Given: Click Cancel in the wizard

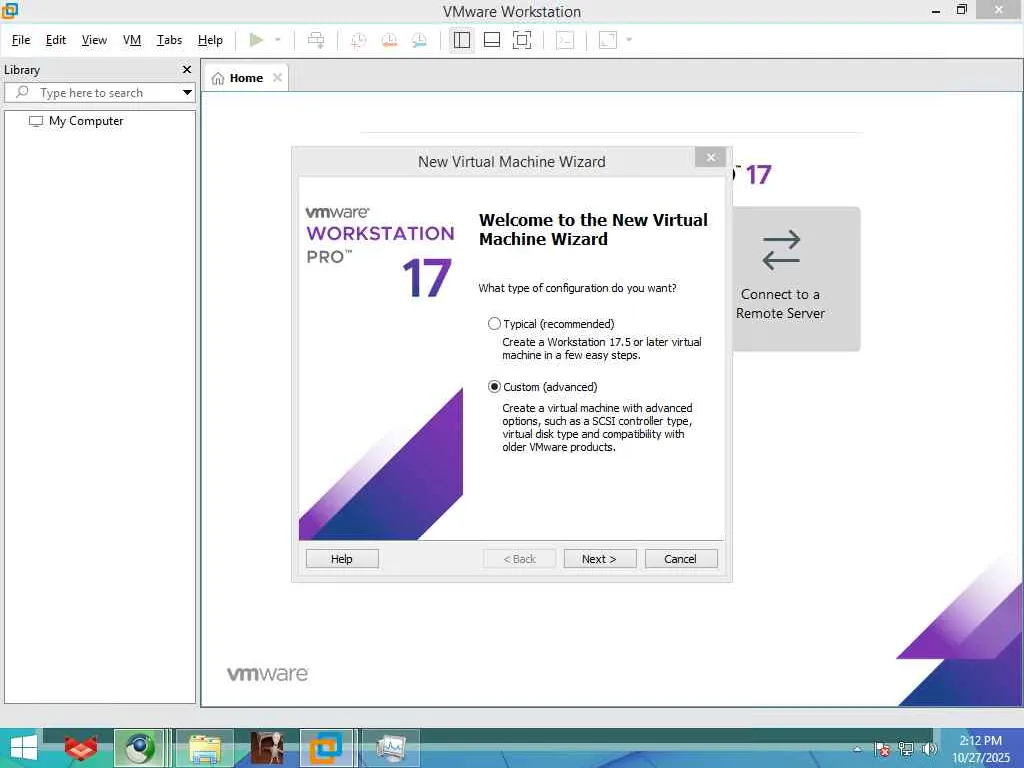Looking at the screenshot, I should coord(680,558).
